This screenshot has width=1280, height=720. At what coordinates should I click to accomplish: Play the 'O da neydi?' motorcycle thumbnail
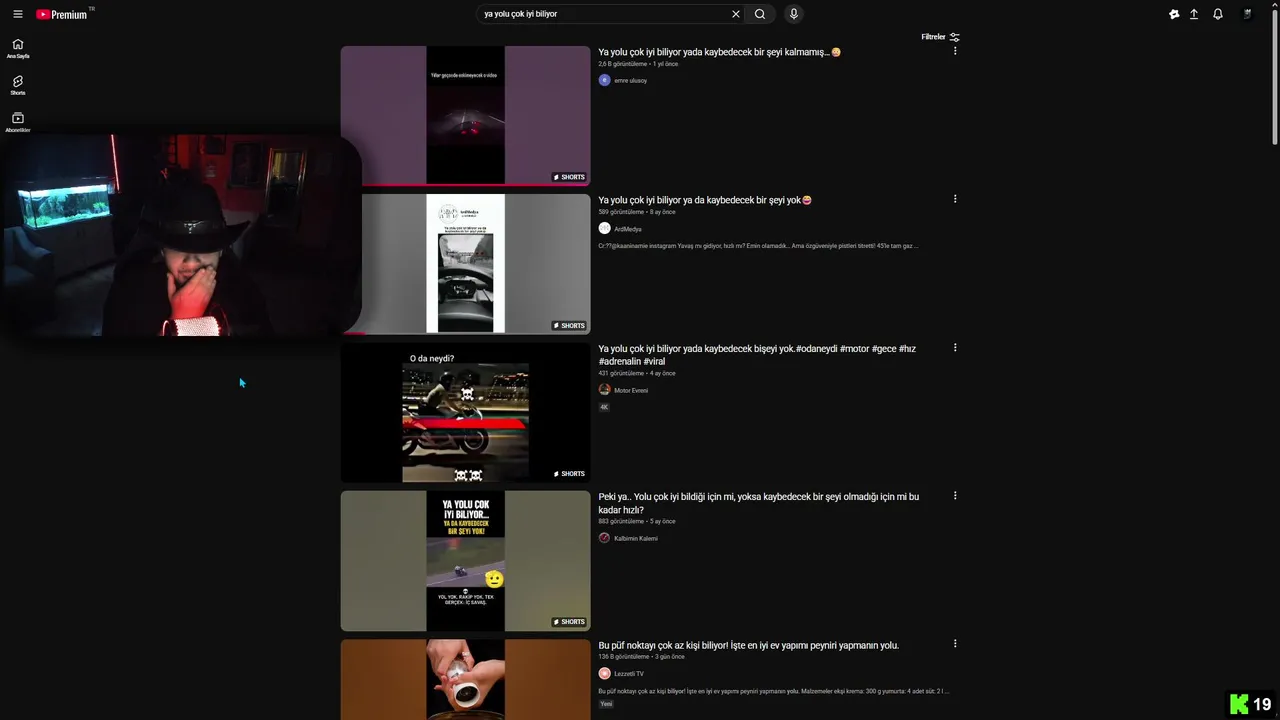[465, 413]
